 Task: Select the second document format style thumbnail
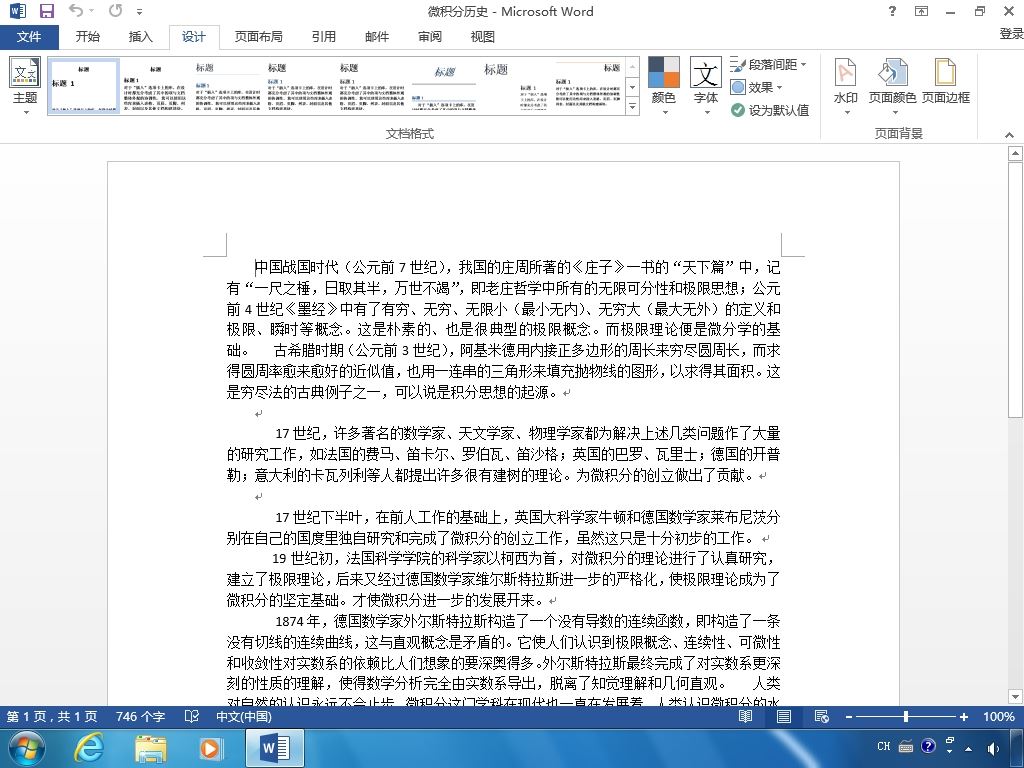click(x=155, y=86)
